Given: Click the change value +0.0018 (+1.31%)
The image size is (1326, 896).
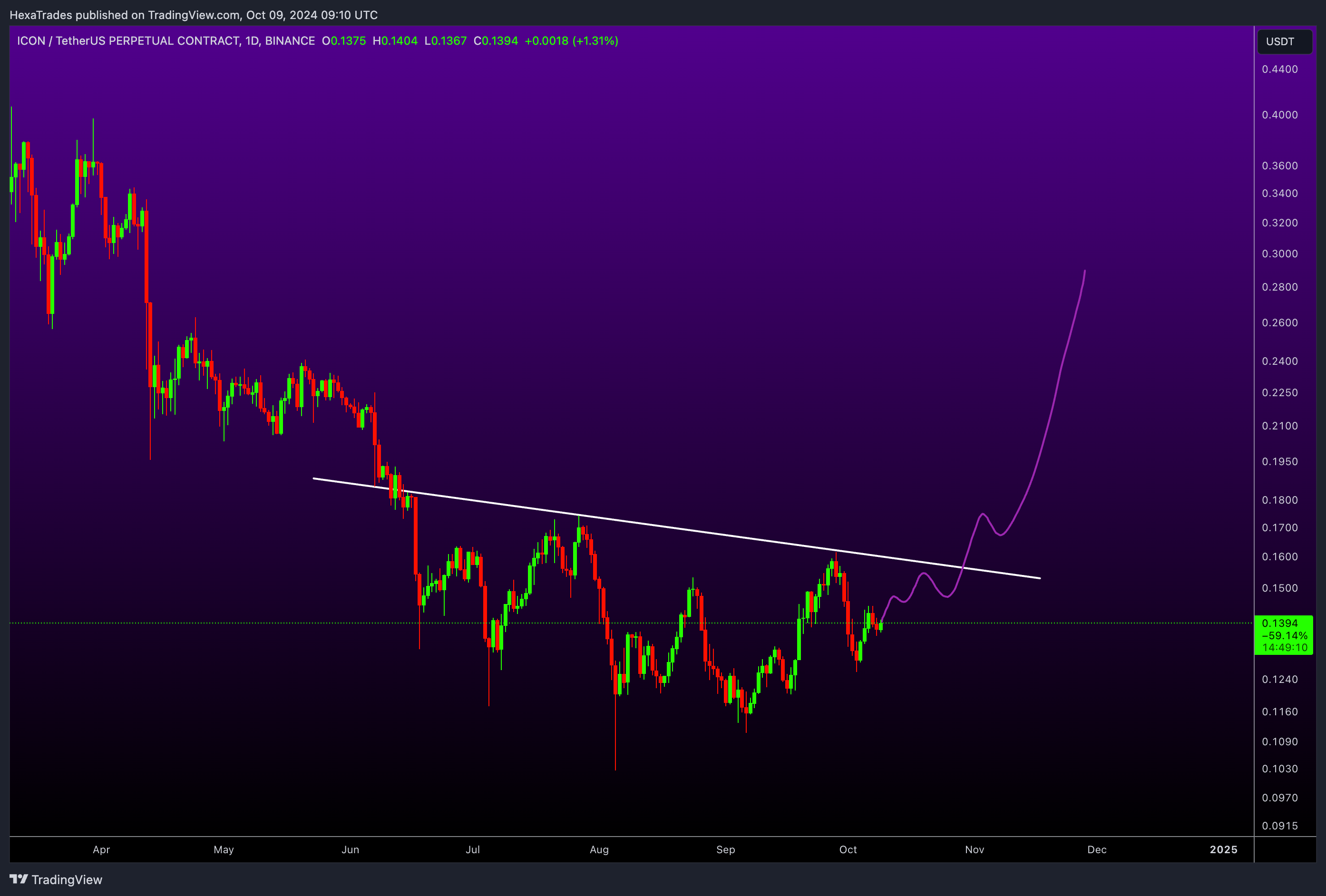Looking at the screenshot, I should (571, 40).
